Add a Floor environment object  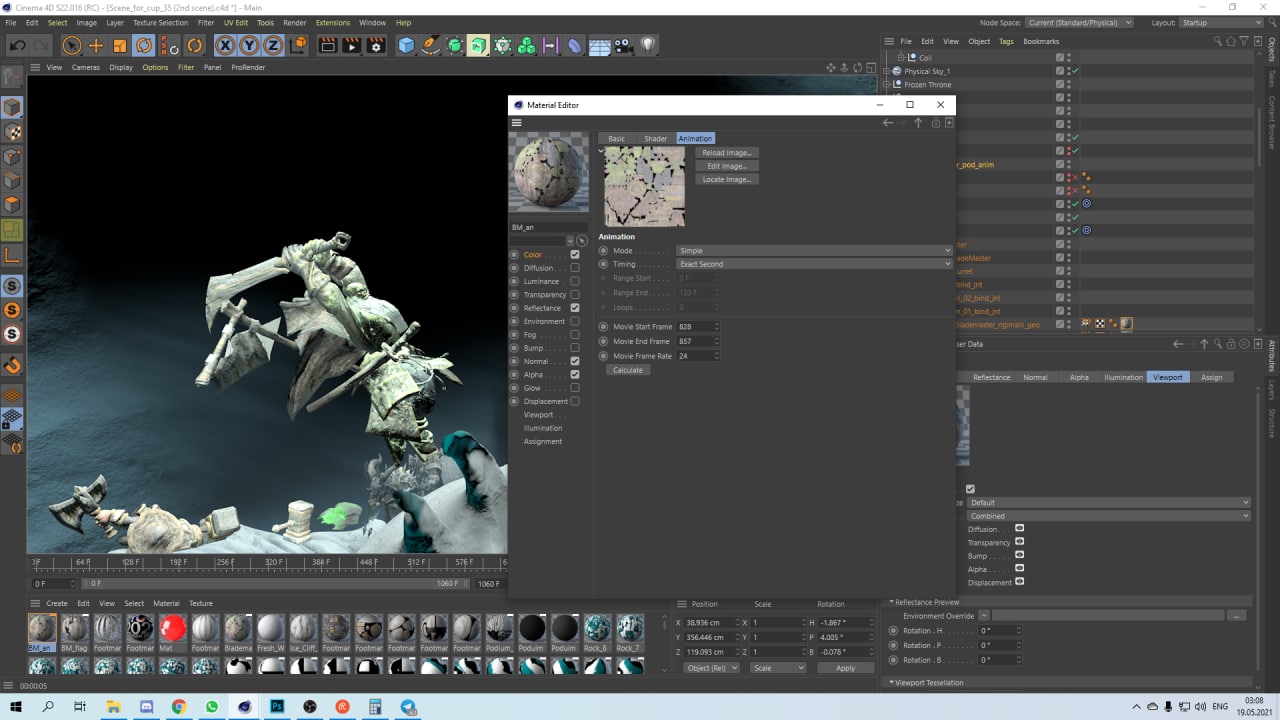point(600,45)
